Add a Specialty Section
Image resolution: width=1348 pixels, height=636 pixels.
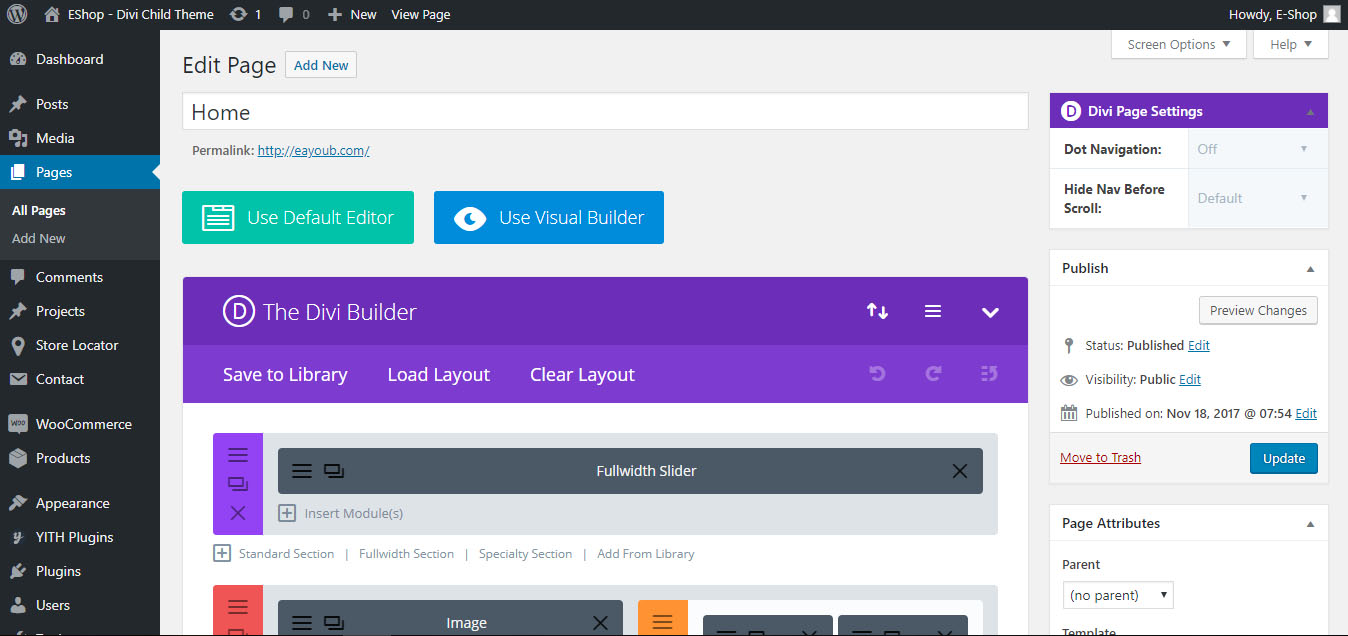525,553
